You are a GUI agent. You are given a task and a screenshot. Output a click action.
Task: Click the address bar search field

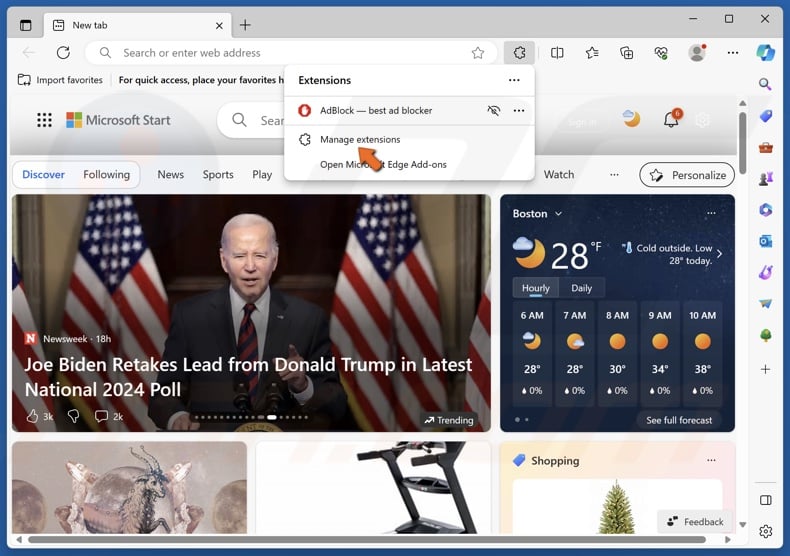(291, 53)
